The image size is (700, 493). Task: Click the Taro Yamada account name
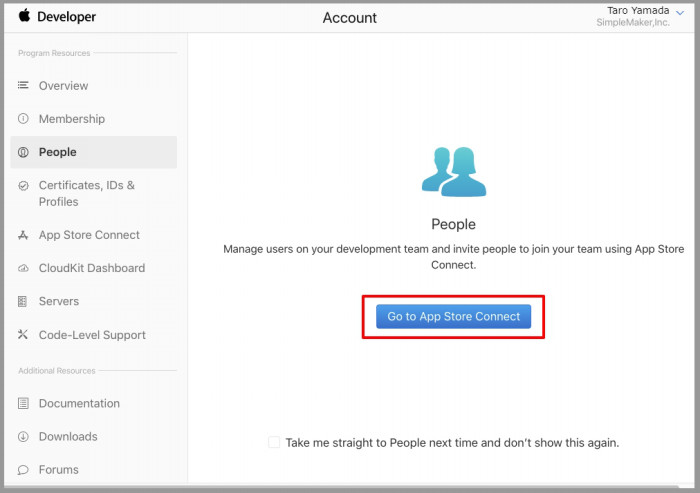[x=638, y=10]
